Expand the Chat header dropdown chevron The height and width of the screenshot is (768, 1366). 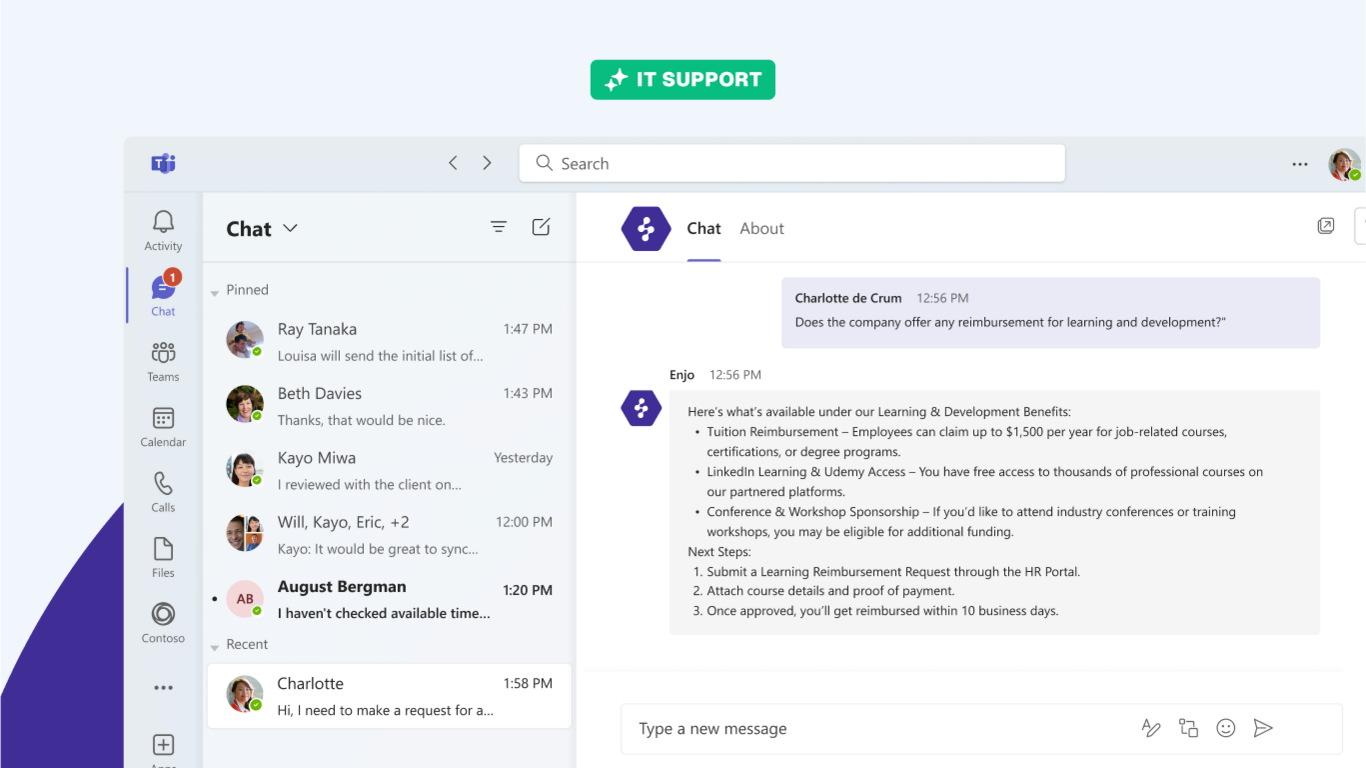[x=291, y=228]
